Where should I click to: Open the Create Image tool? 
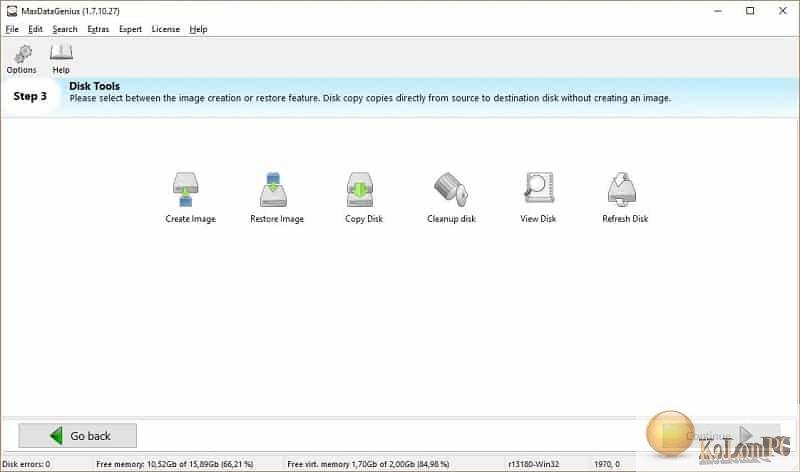point(190,197)
